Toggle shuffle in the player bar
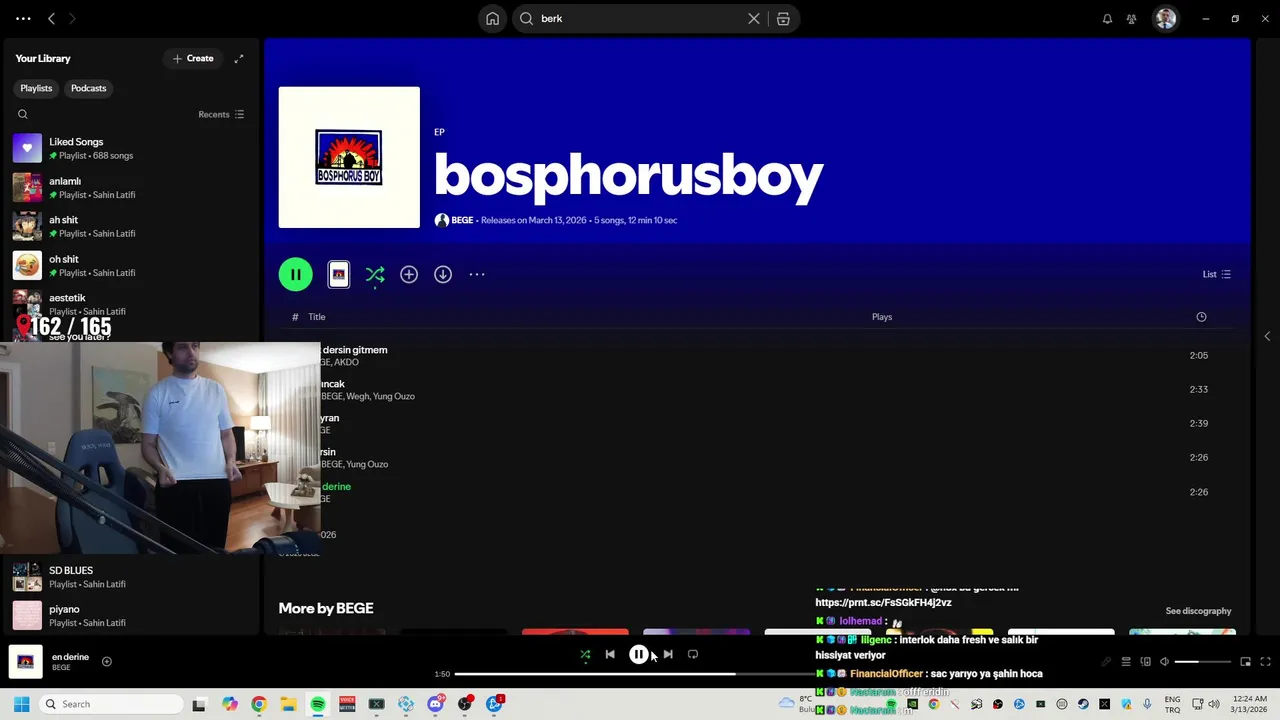The height and width of the screenshot is (720, 1280). point(585,655)
